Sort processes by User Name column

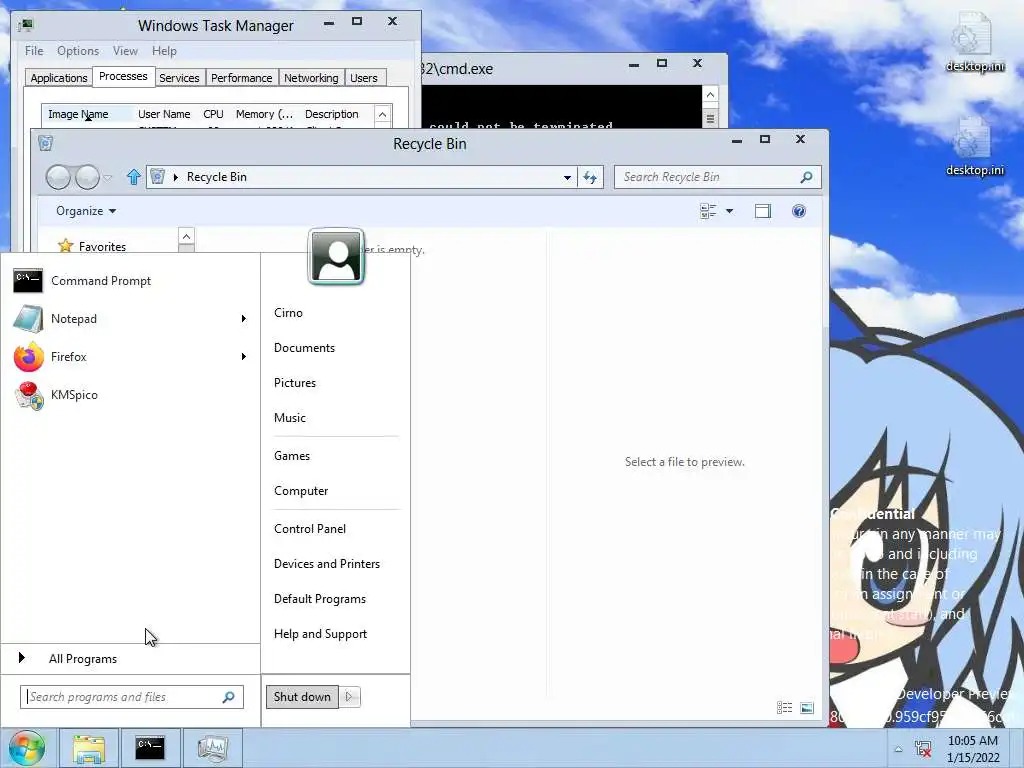click(164, 114)
